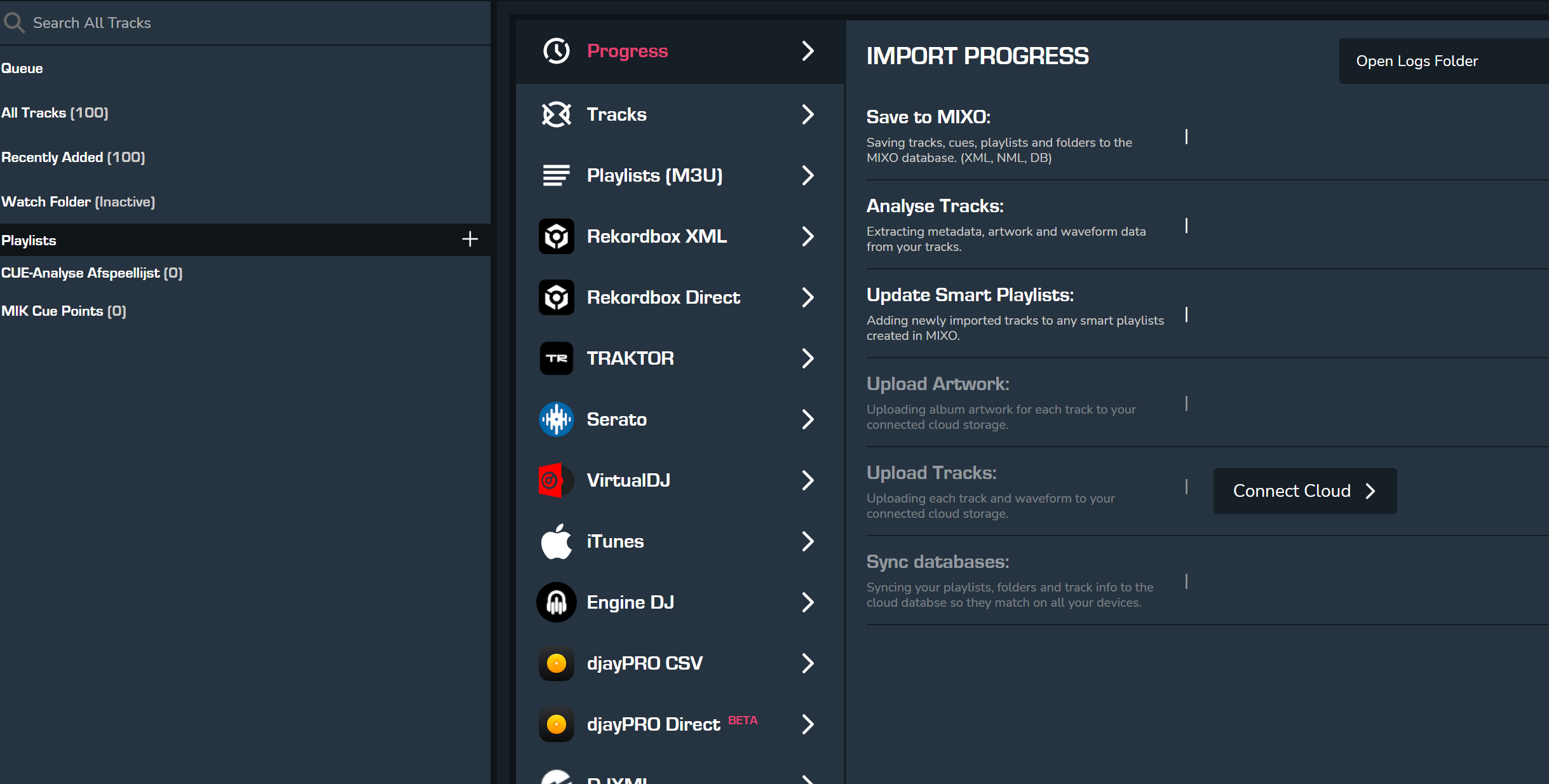Viewport: 1549px width, 784px height.
Task: Click the Connect Cloud button
Action: (x=1304, y=491)
